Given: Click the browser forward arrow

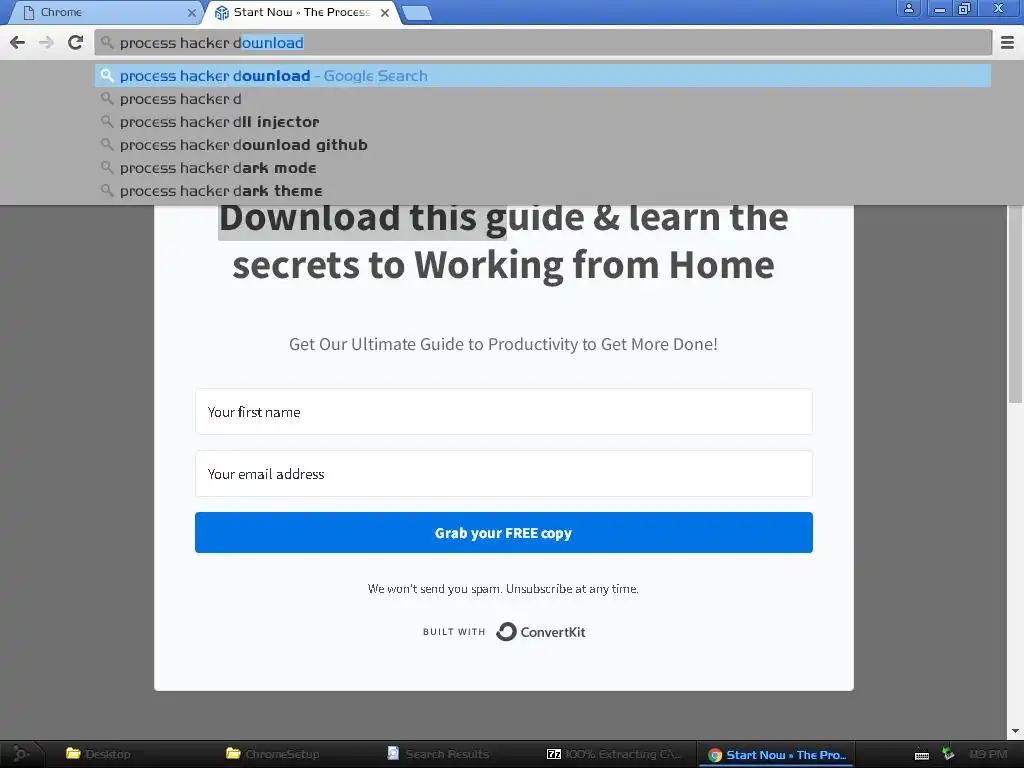Looking at the screenshot, I should point(46,43).
